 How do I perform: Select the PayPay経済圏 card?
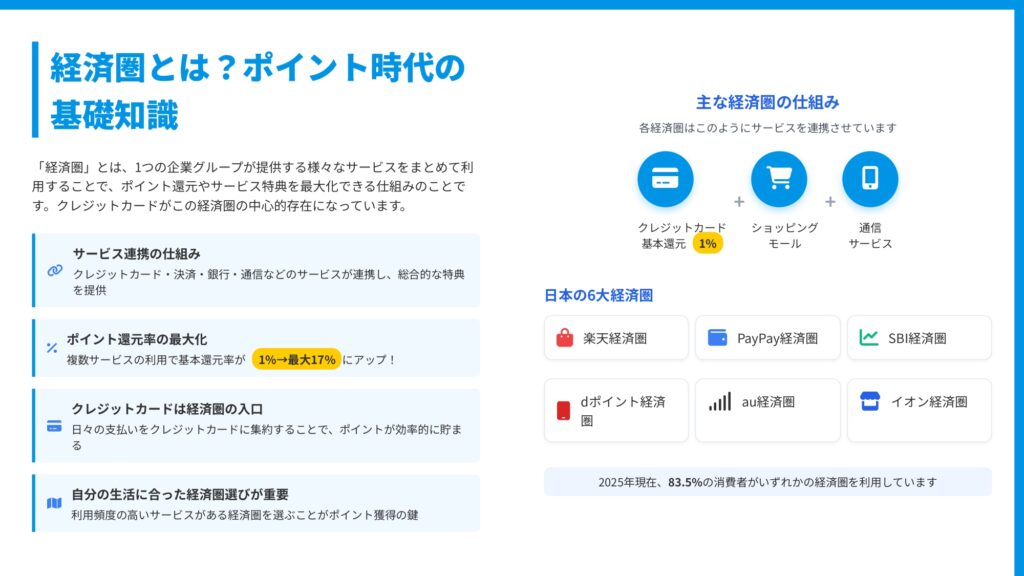(768, 338)
